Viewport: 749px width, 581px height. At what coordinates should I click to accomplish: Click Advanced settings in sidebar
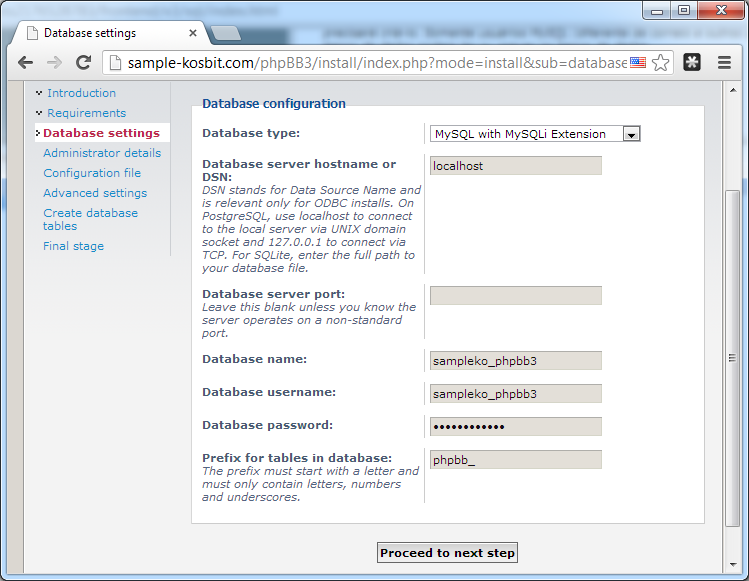point(95,193)
